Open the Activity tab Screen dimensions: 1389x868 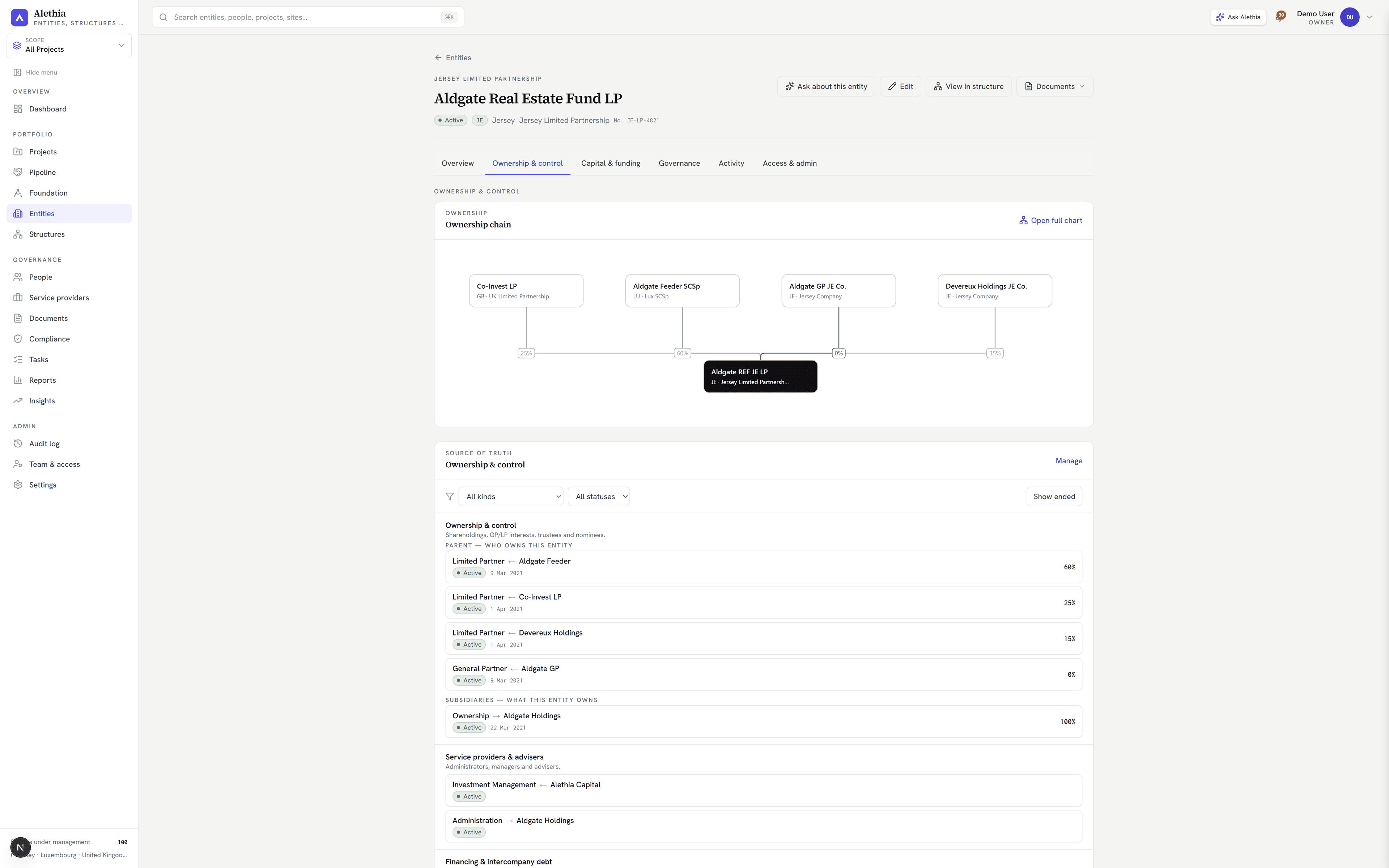point(731,163)
